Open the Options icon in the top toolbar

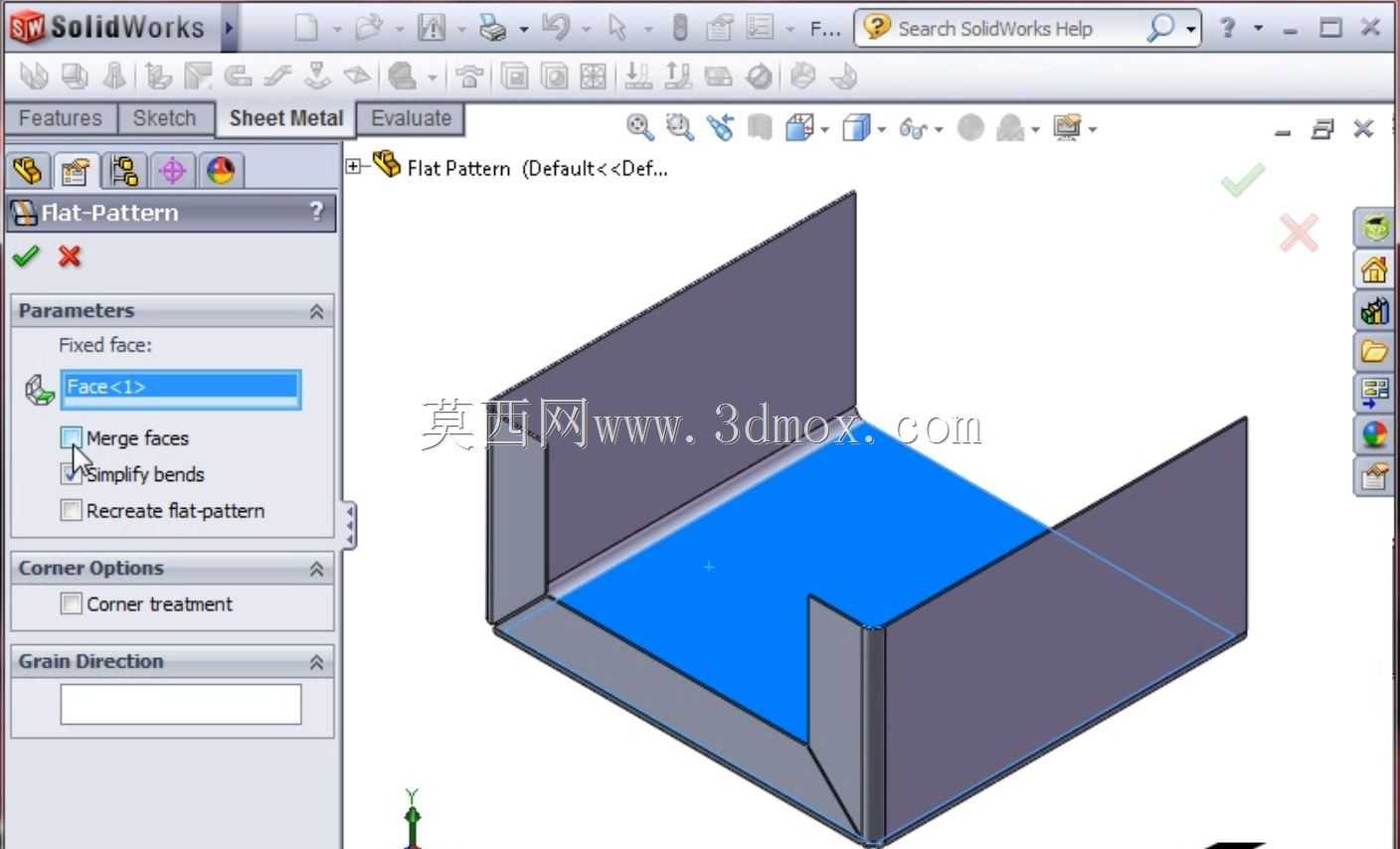(761, 28)
